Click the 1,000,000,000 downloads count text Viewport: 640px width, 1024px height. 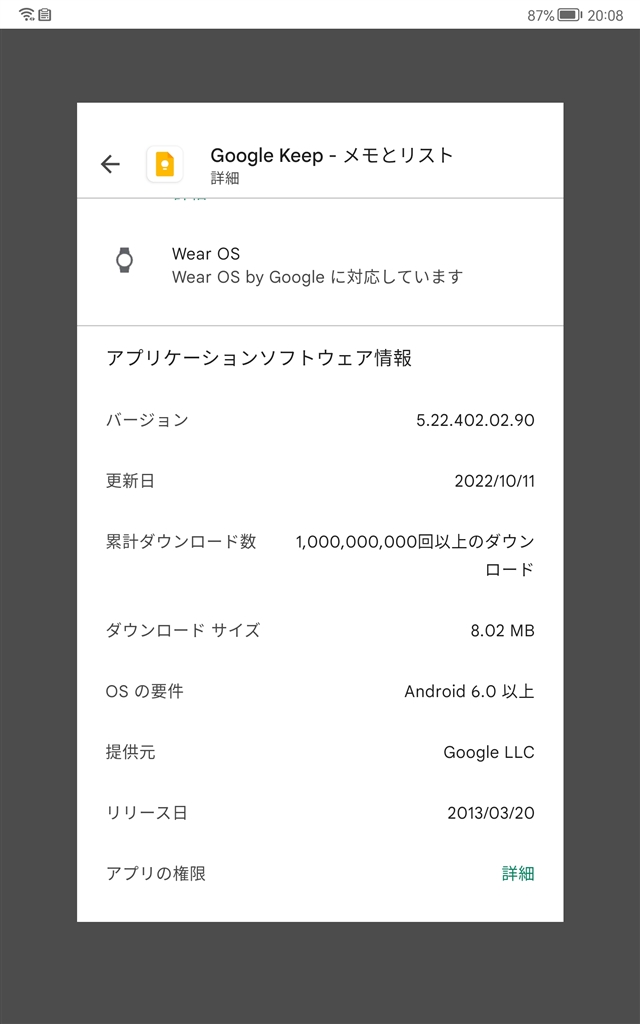click(415, 542)
